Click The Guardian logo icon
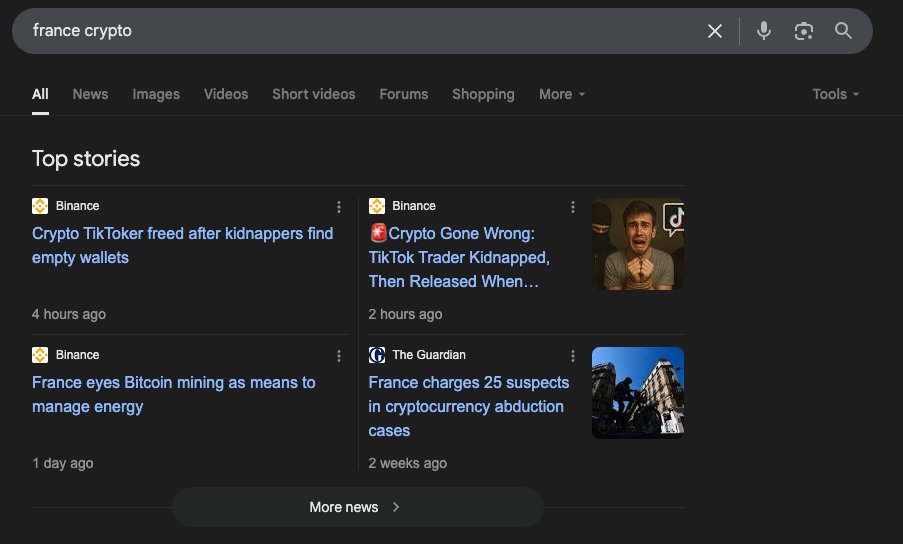 [x=377, y=355]
